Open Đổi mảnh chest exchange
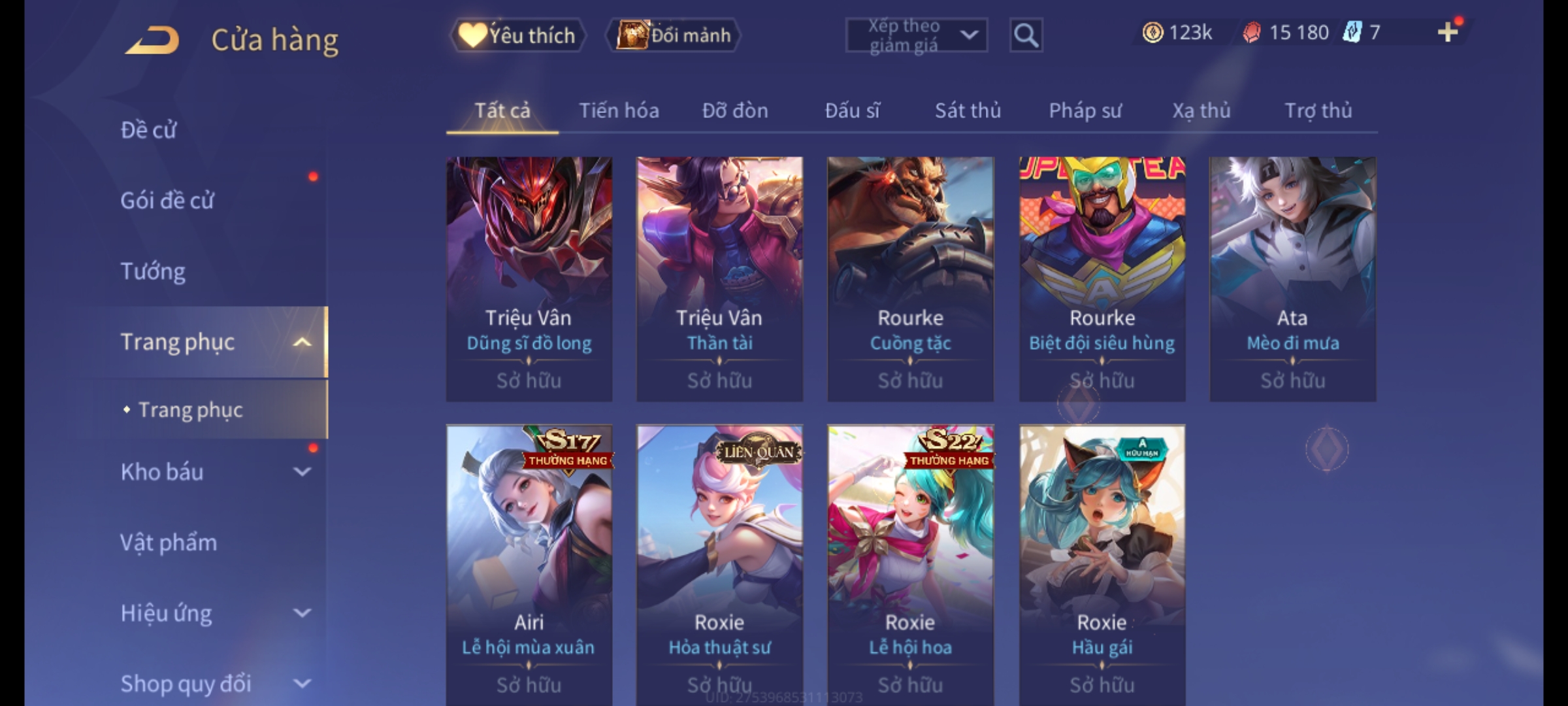This screenshot has width=1568, height=706. pyautogui.click(x=674, y=35)
